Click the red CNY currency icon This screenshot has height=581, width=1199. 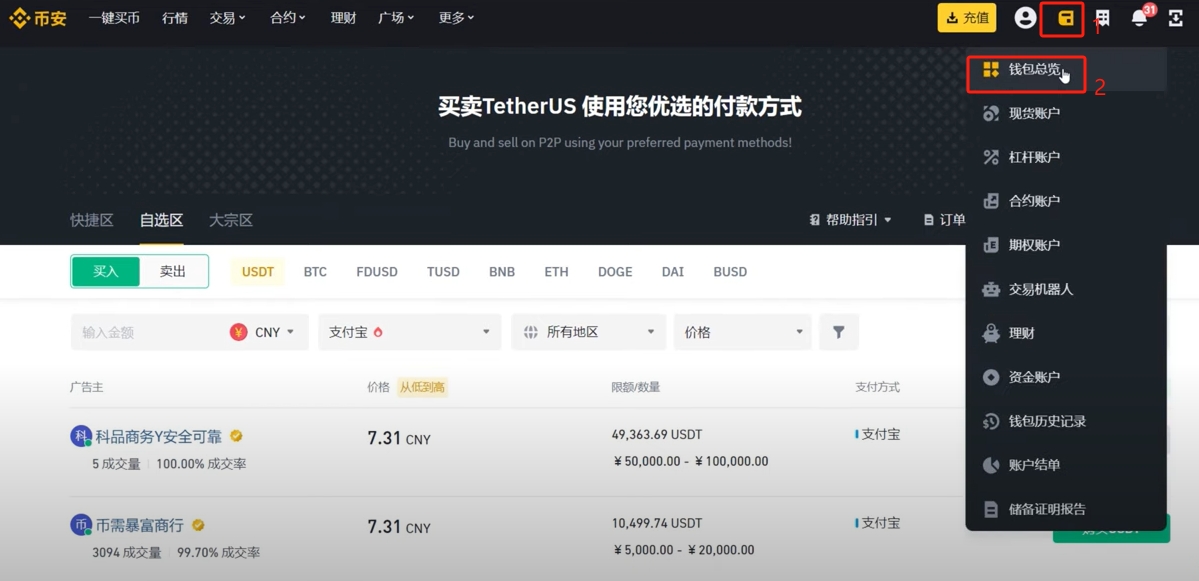(239, 332)
